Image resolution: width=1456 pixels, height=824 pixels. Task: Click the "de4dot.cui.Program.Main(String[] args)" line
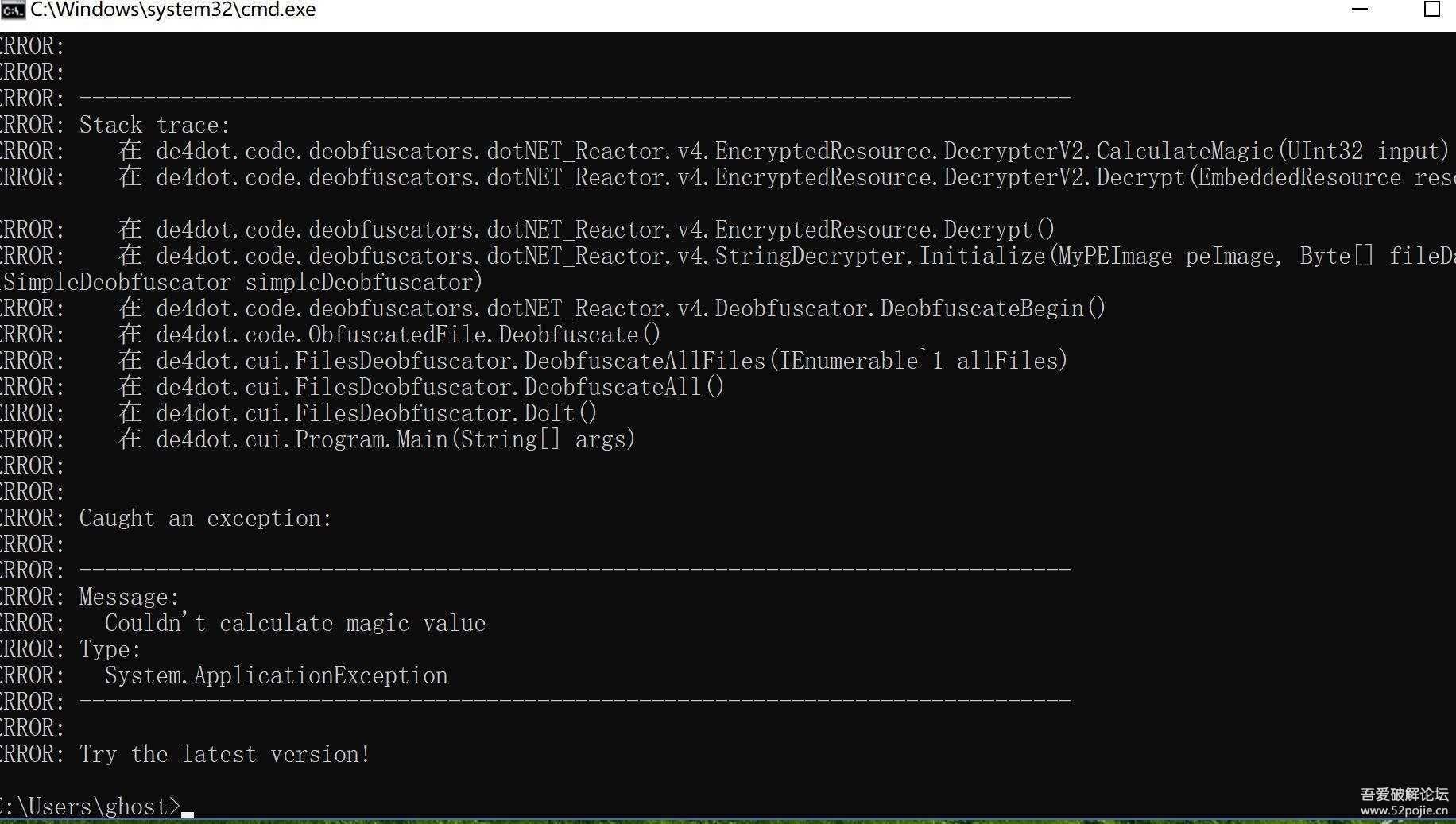tap(395, 439)
